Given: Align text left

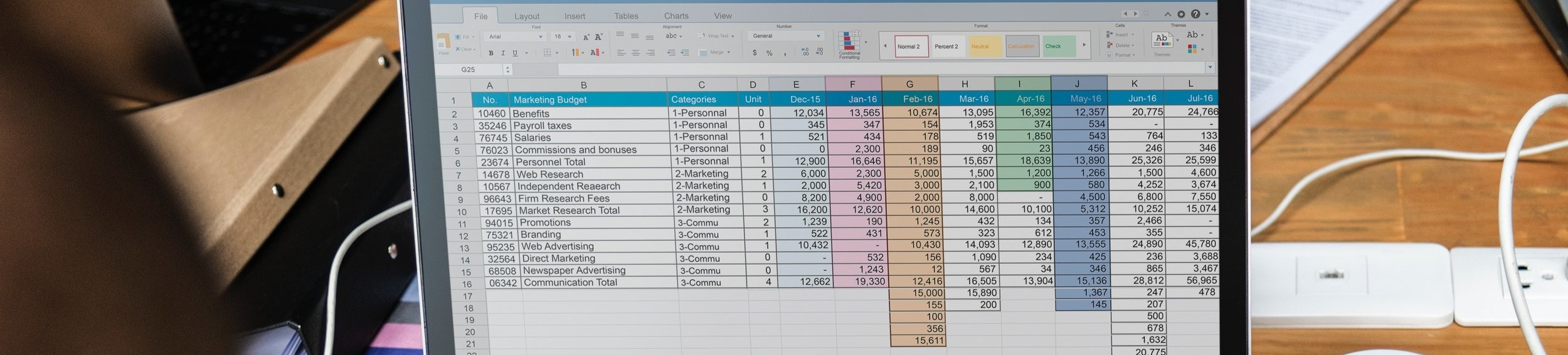Looking at the screenshot, I should pyautogui.click(x=621, y=53).
